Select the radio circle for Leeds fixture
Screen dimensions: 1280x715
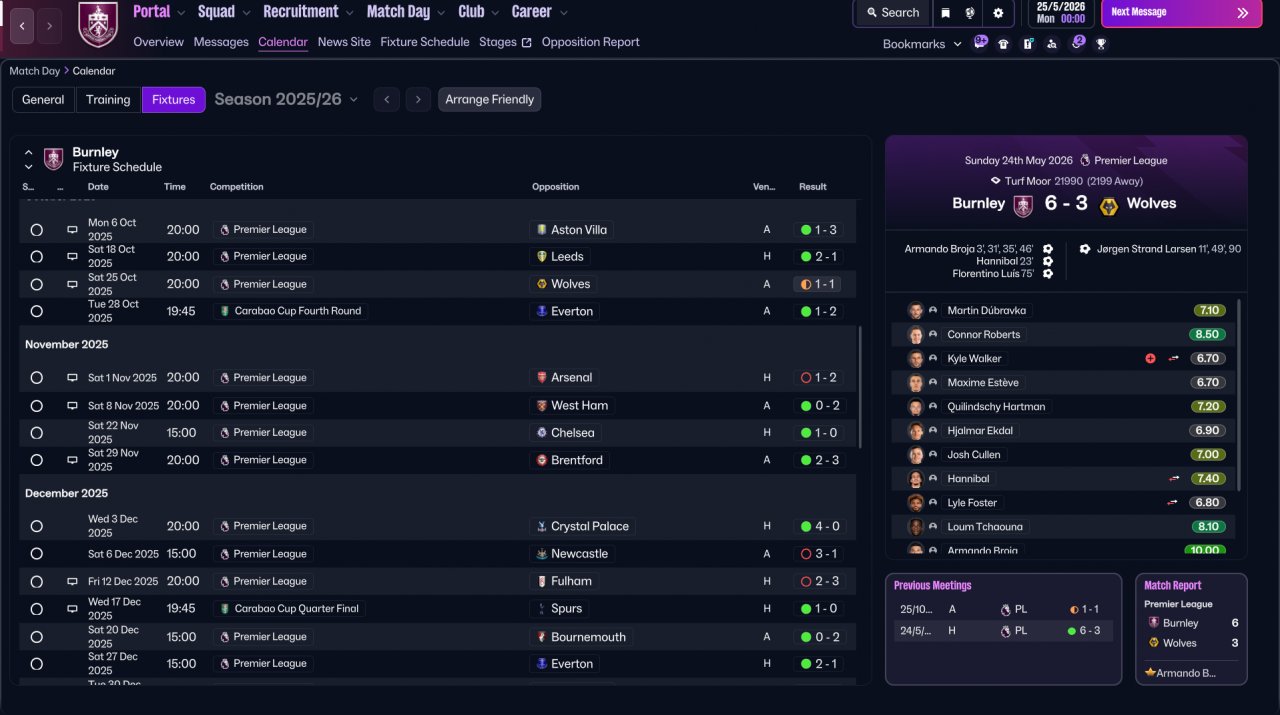pyautogui.click(x=36, y=257)
